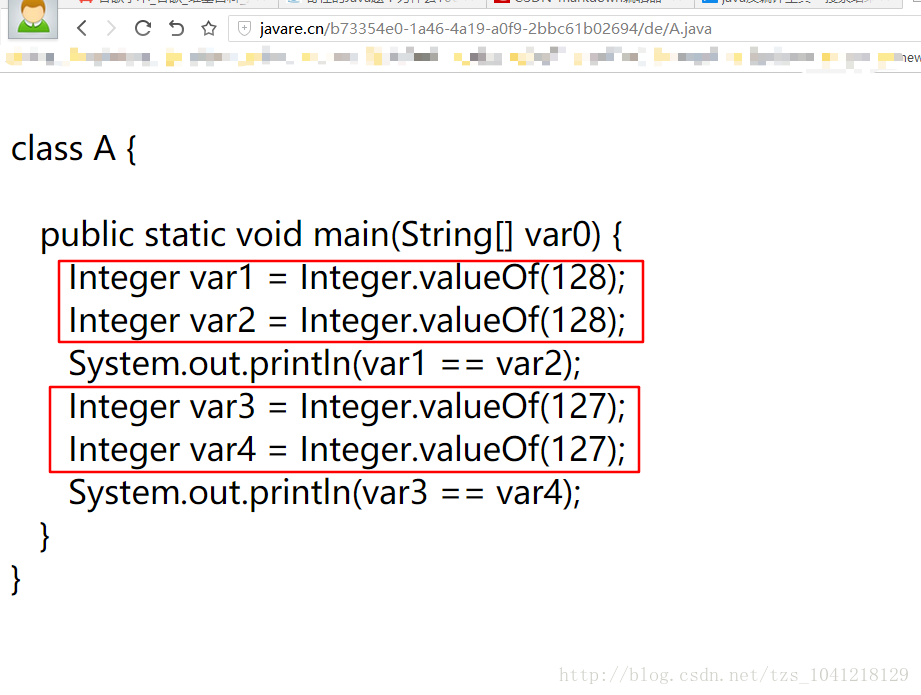Click the red CSDN favicon on its tab

coord(503,4)
